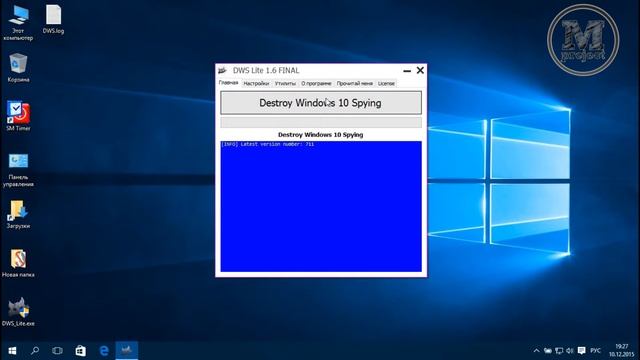Open Task View from the taskbar

coord(58,351)
